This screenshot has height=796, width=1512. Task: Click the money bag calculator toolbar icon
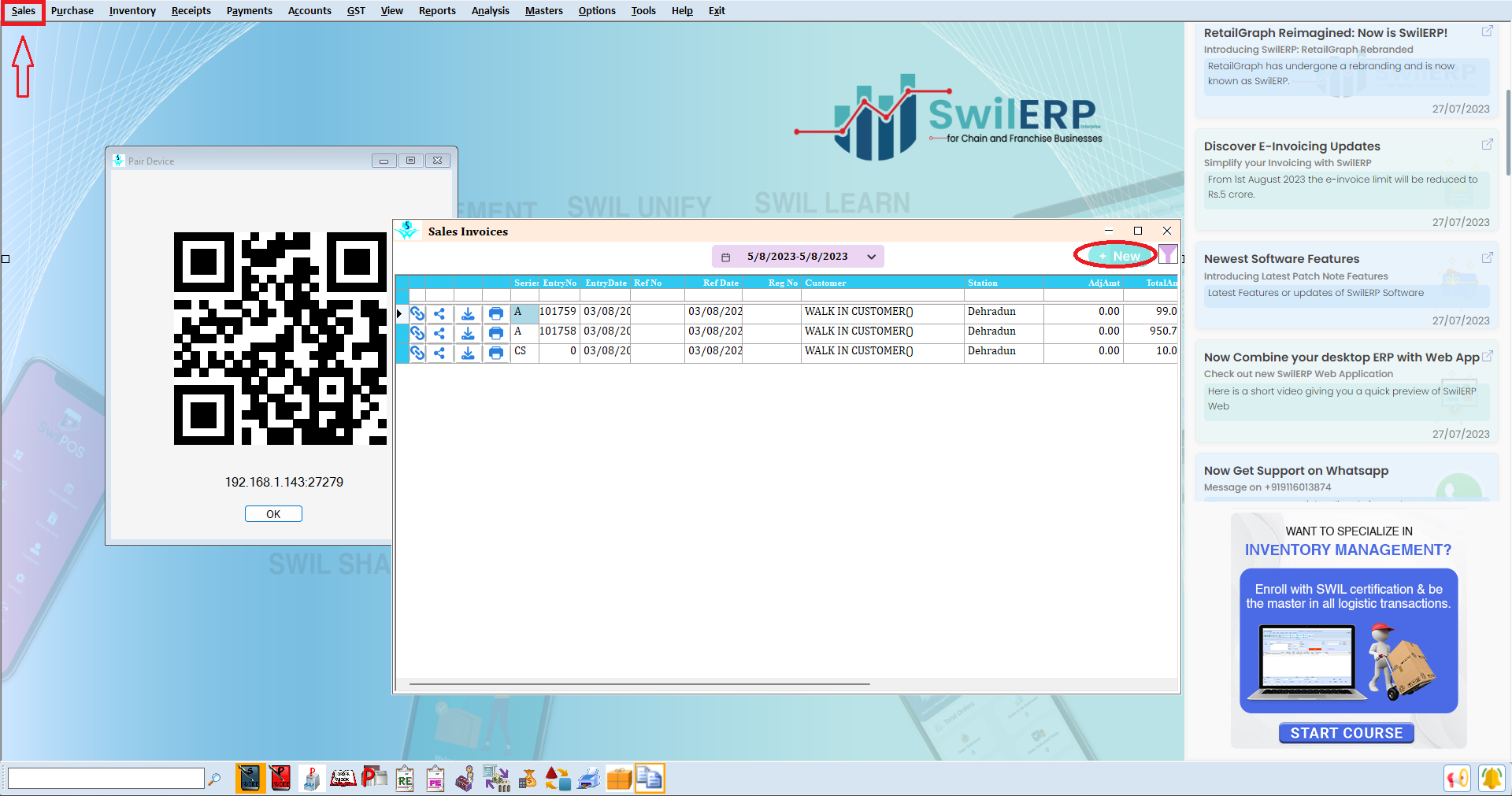528,778
